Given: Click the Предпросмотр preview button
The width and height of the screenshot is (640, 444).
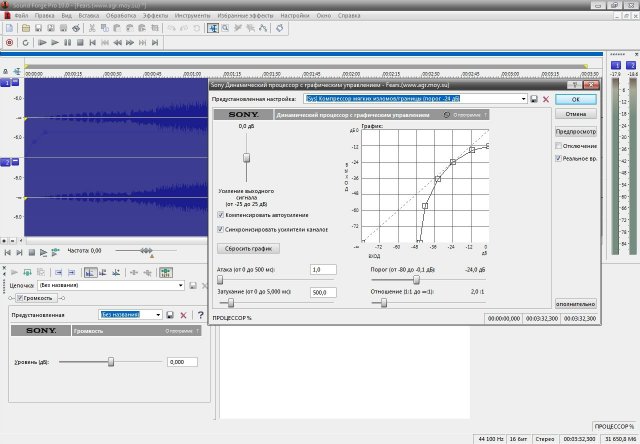Looking at the screenshot, I should coord(575,131).
